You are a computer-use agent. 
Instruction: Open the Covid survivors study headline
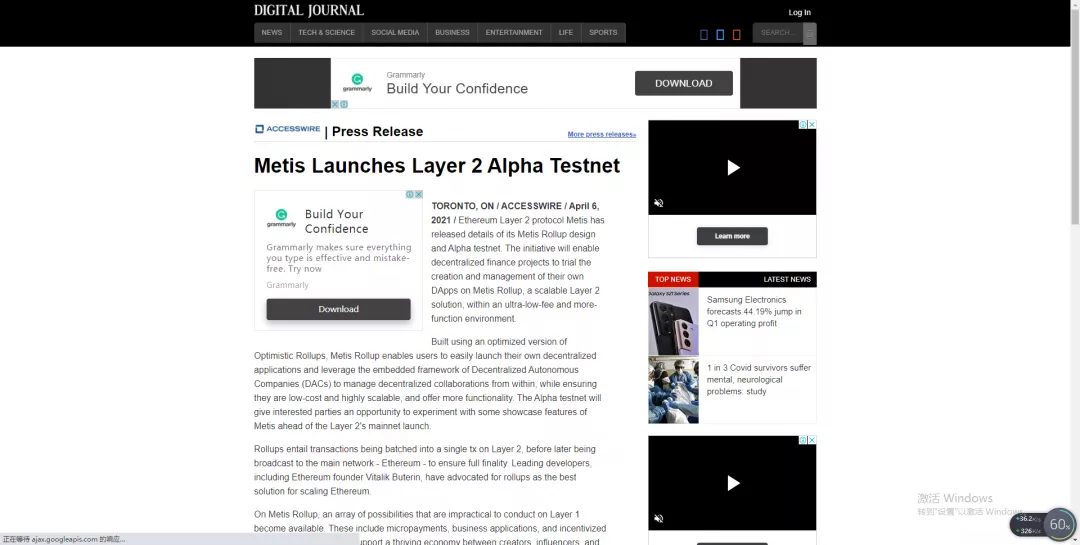click(x=758, y=380)
